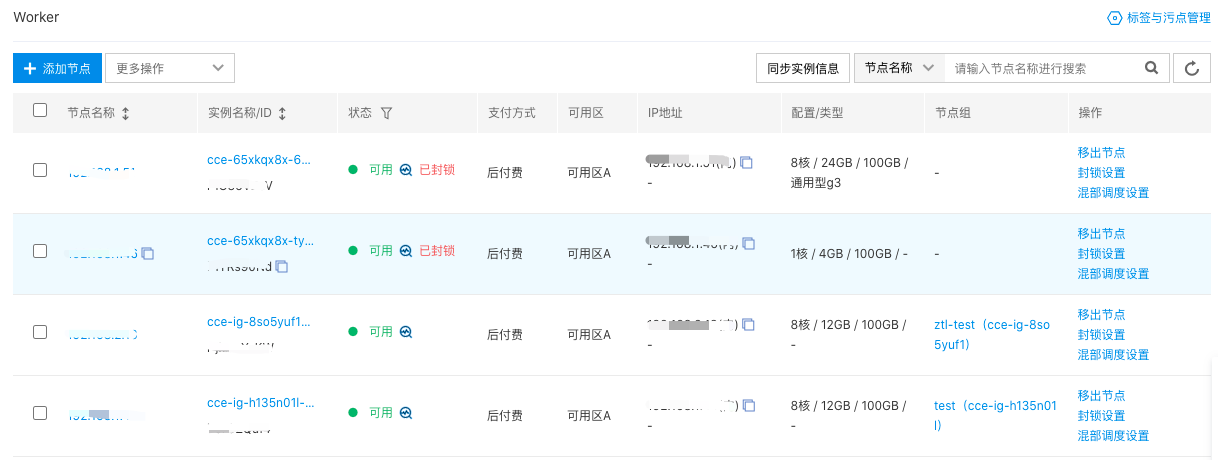Sort by instance name/ID arrows icon
The height and width of the screenshot is (460, 1218).
282,114
